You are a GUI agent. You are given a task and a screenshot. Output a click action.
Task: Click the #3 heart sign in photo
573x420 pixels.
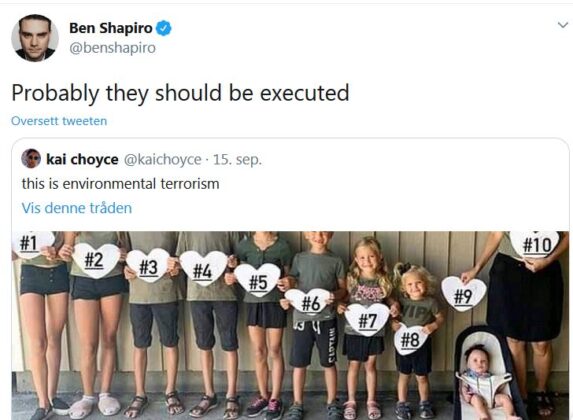pos(148,265)
